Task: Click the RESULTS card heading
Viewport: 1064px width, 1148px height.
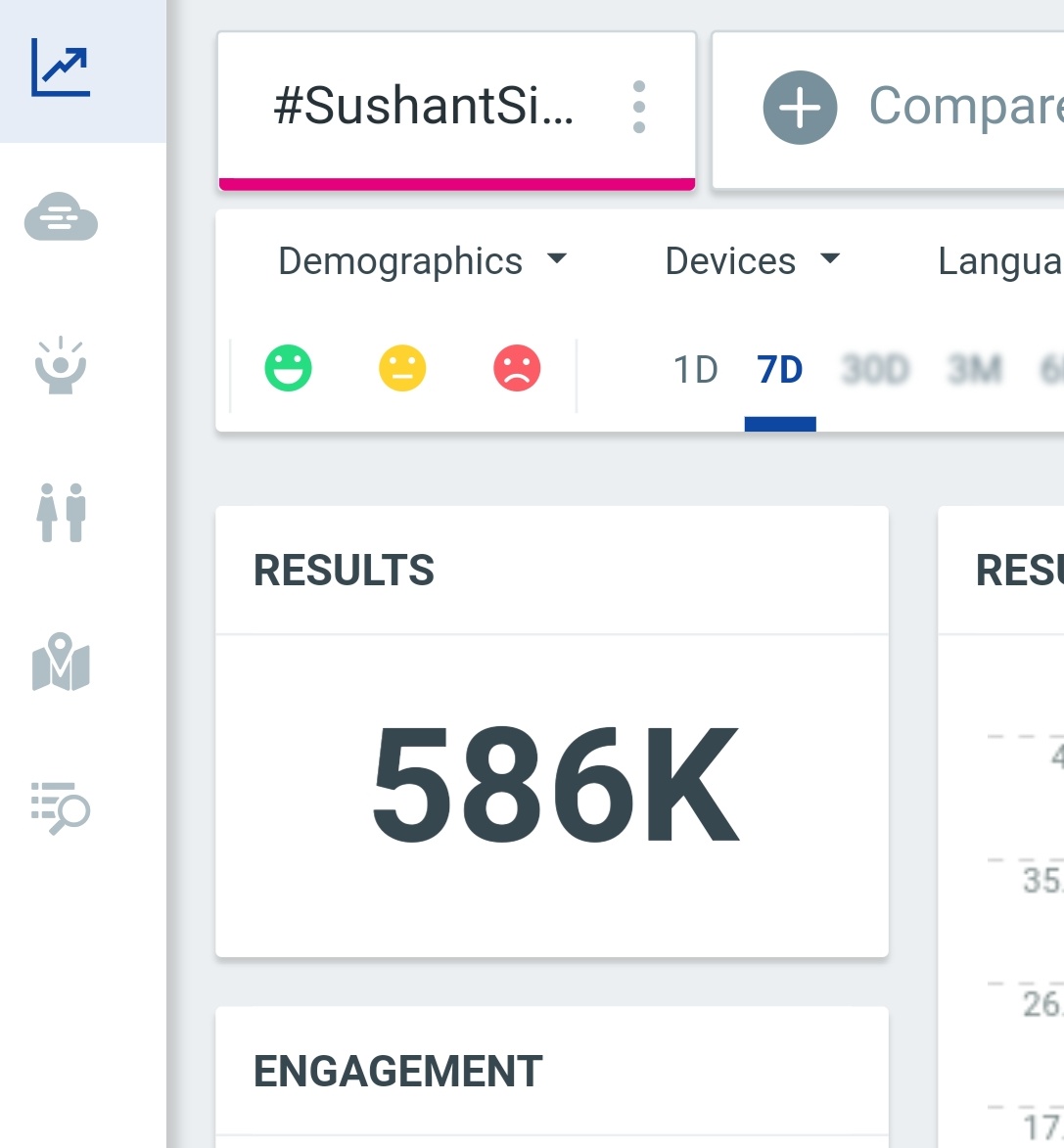Action: point(344,570)
